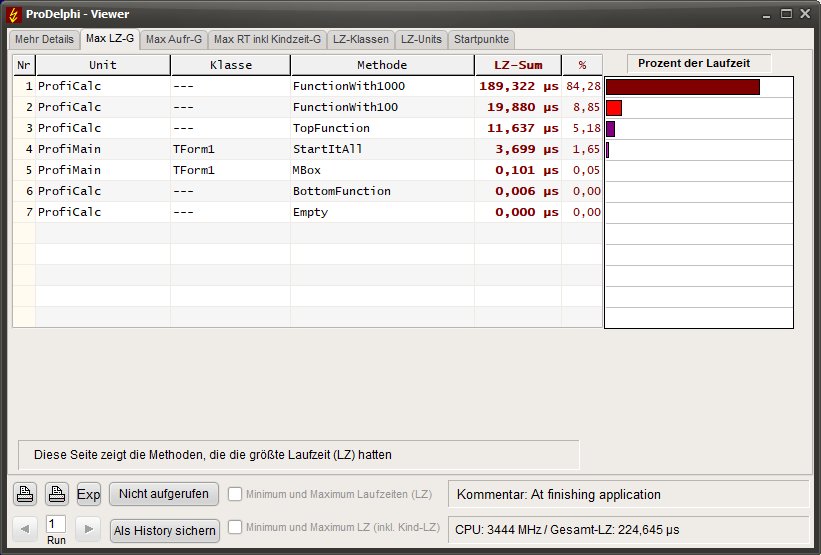This screenshot has width=821, height=555.
Task: Click the second printer icon button
Action: pos(57,494)
